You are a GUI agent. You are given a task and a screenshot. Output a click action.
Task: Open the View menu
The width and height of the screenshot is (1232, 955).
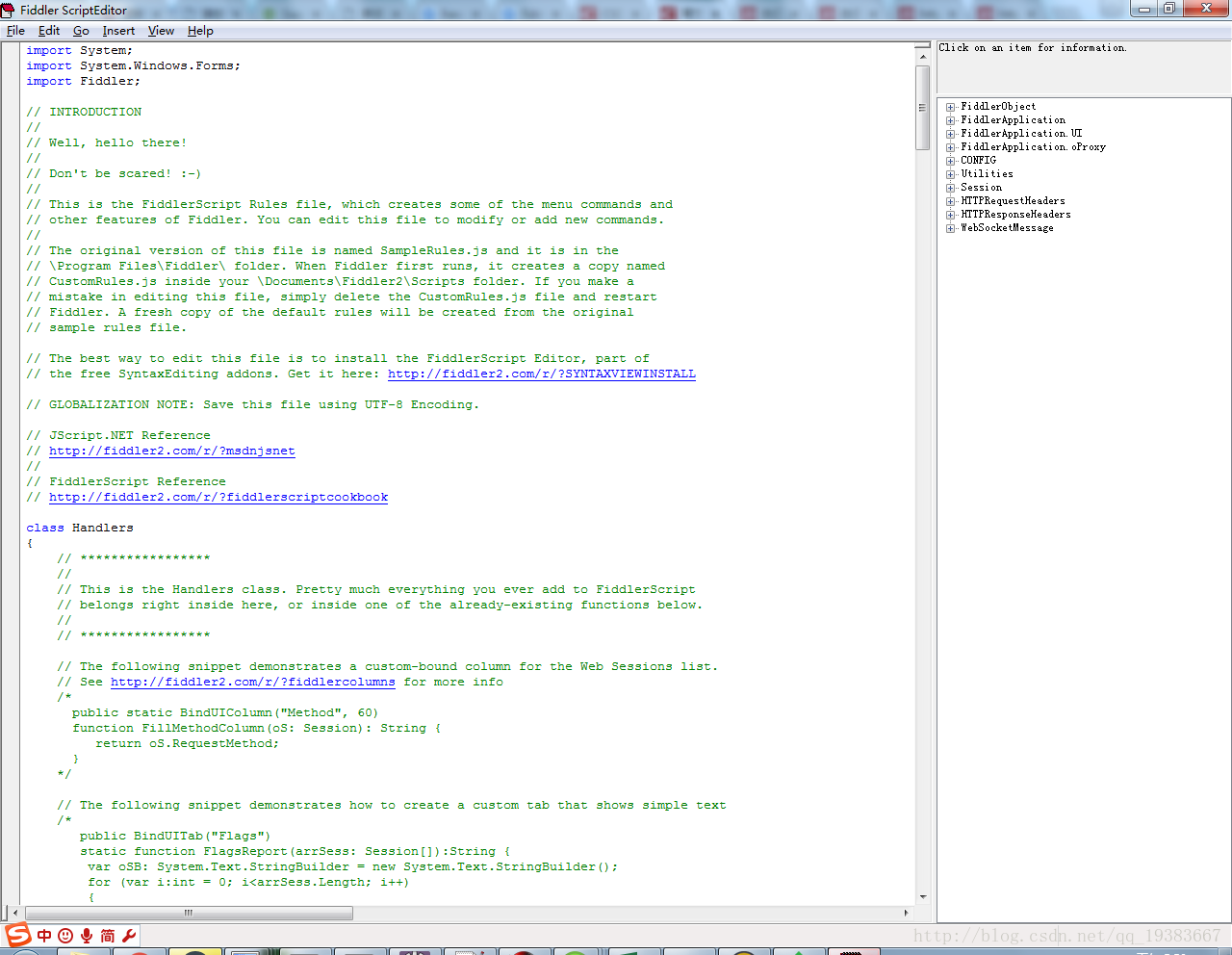tap(161, 31)
